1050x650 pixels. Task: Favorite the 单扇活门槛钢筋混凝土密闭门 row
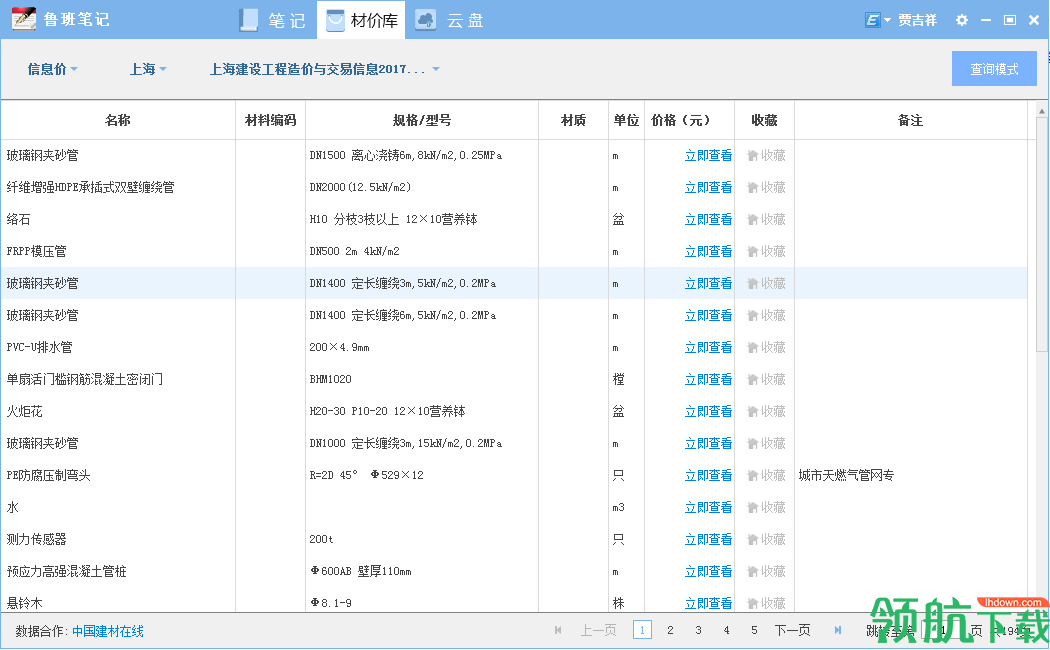(766, 380)
